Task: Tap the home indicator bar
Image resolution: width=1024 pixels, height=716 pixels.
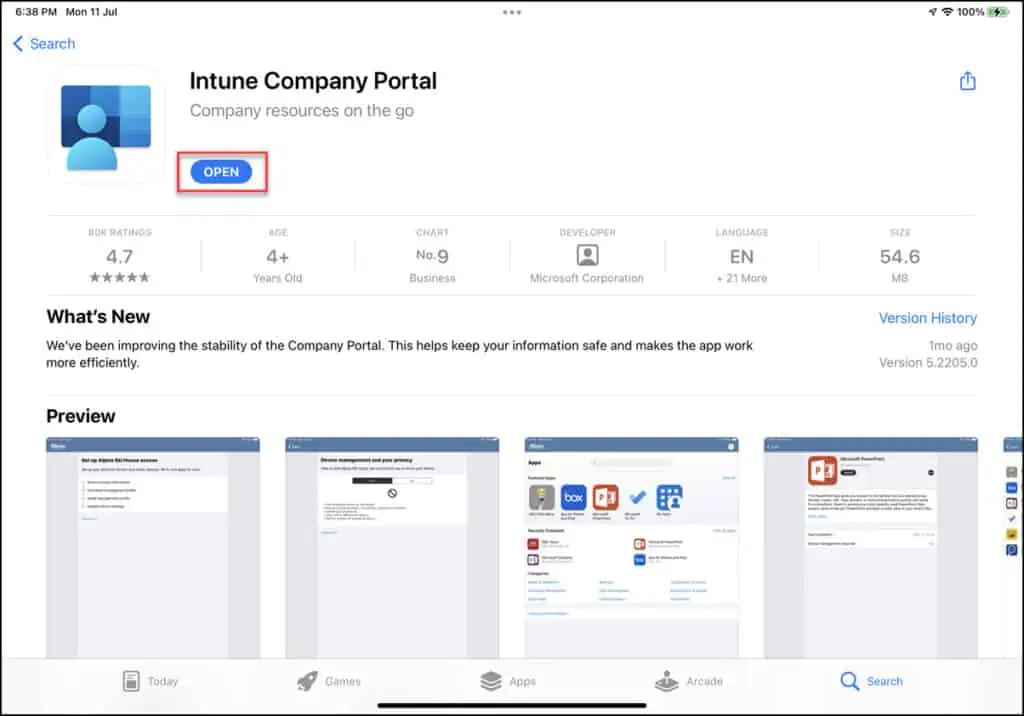Action: coord(512,706)
